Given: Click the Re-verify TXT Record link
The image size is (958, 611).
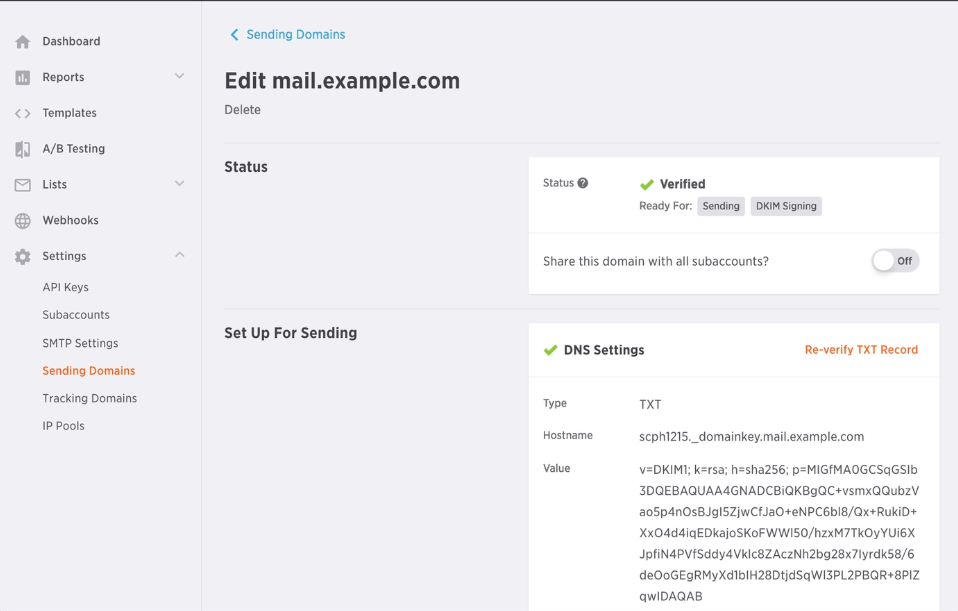Looking at the screenshot, I should [x=861, y=349].
